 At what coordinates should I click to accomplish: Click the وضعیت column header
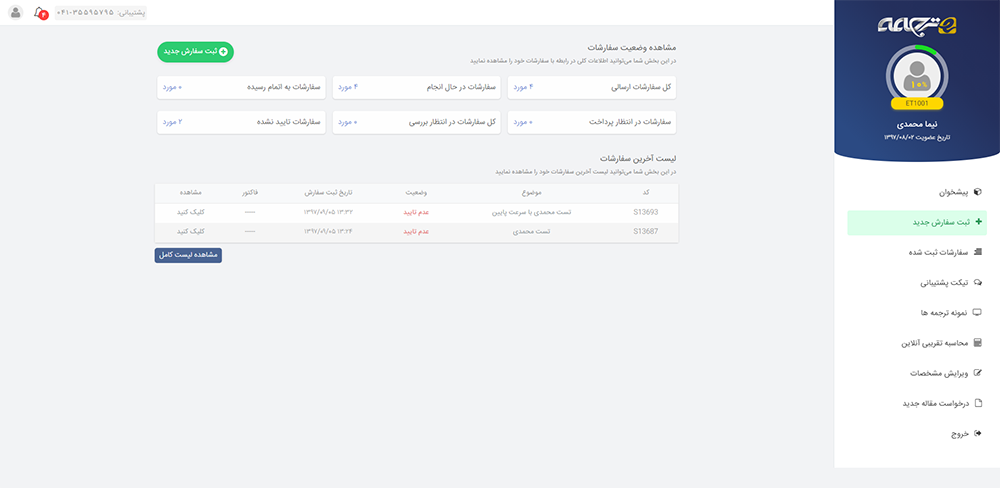(x=416, y=193)
